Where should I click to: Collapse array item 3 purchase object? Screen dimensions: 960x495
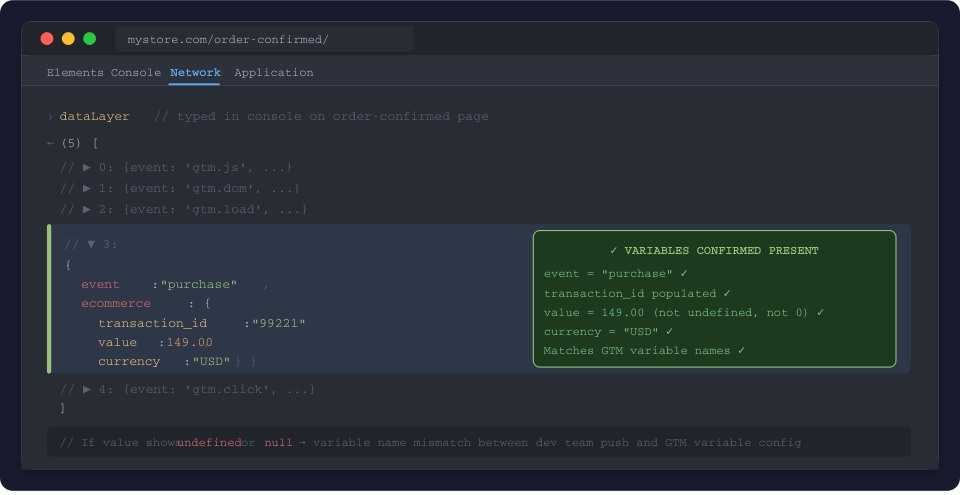(x=91, y=244)
